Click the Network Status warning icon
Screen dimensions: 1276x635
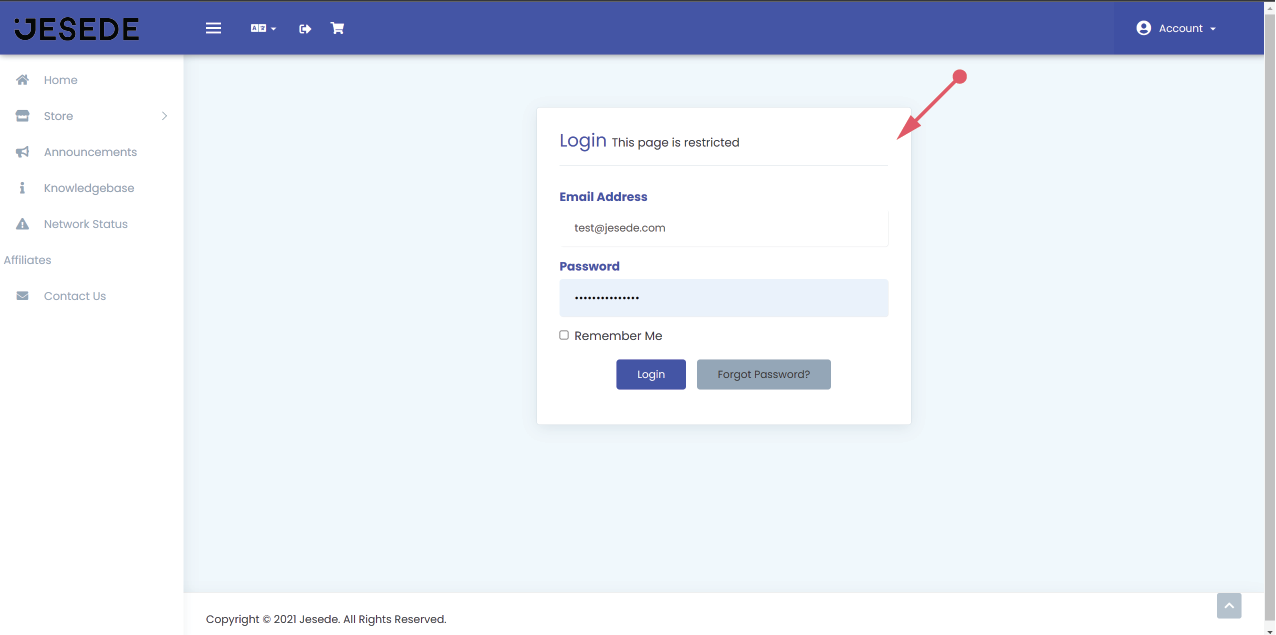pyautogui.click(x=22, y=224)
